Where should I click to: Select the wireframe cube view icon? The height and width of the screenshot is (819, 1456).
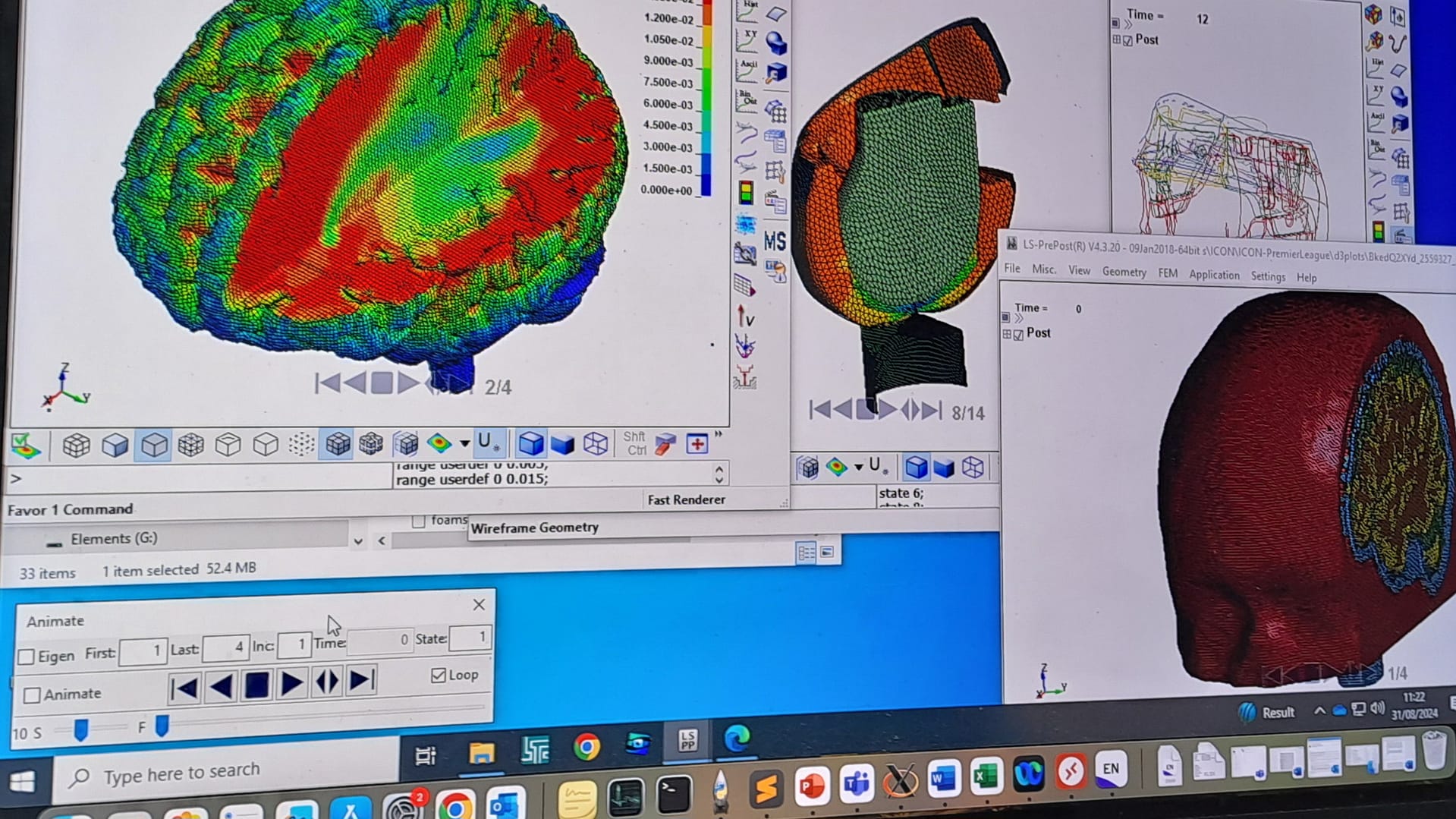(596, 444)
